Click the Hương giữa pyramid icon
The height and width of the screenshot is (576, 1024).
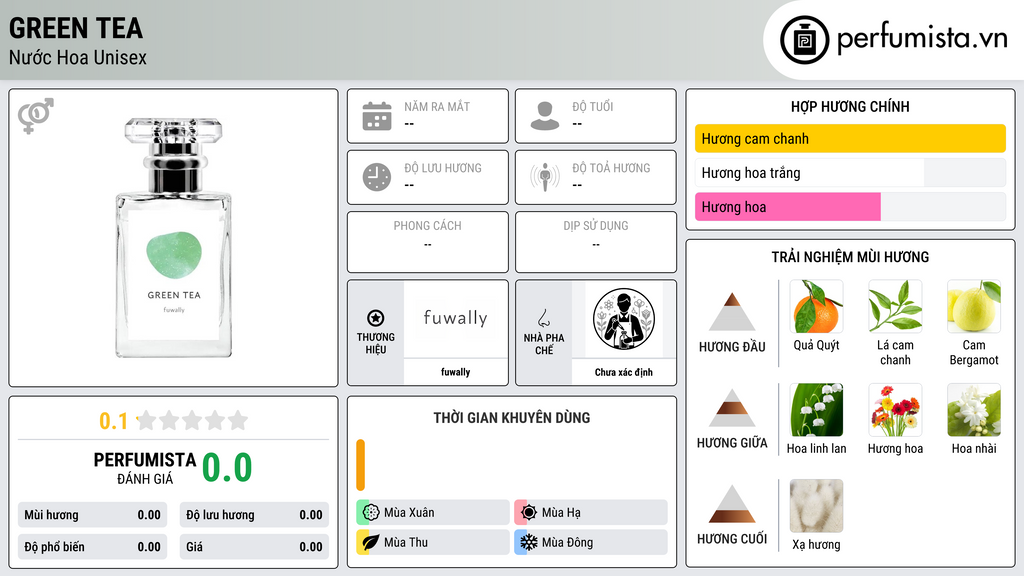tap(732, 408)
